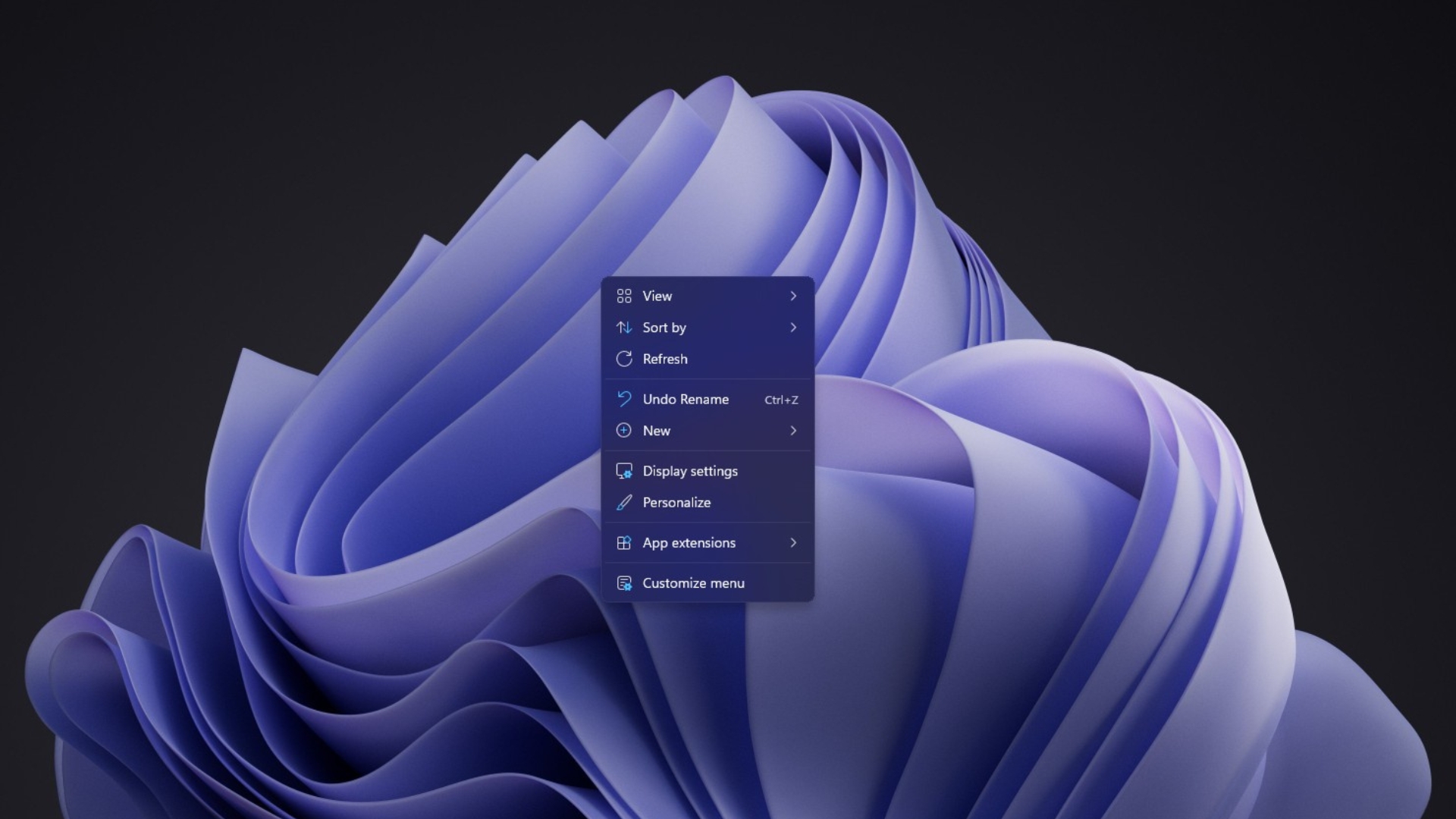
Task: Expand the Sort by submenu chevron
Action: (793, 328)
